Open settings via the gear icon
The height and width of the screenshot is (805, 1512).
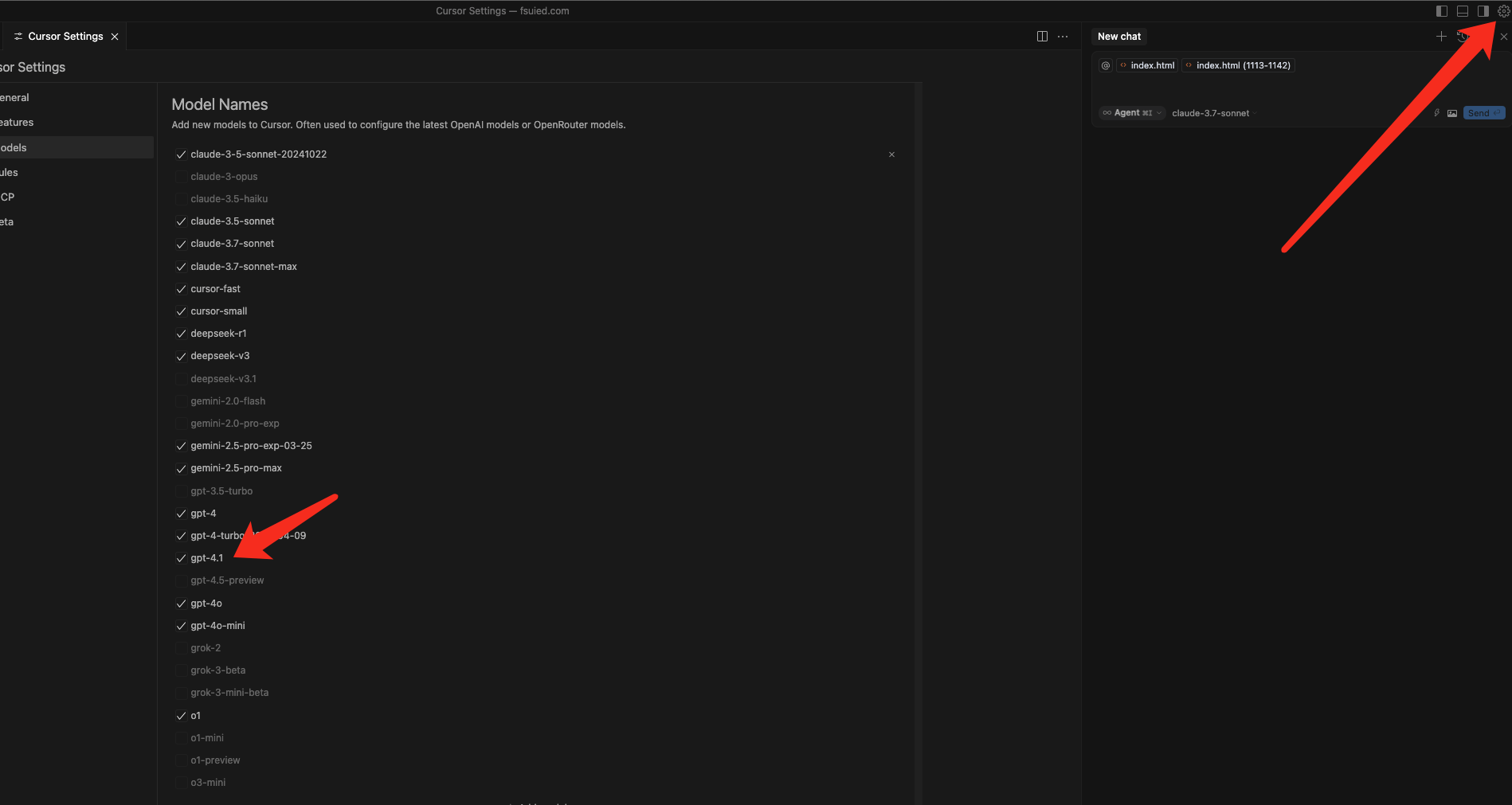pyautogui.click(x=1503, y=11)
